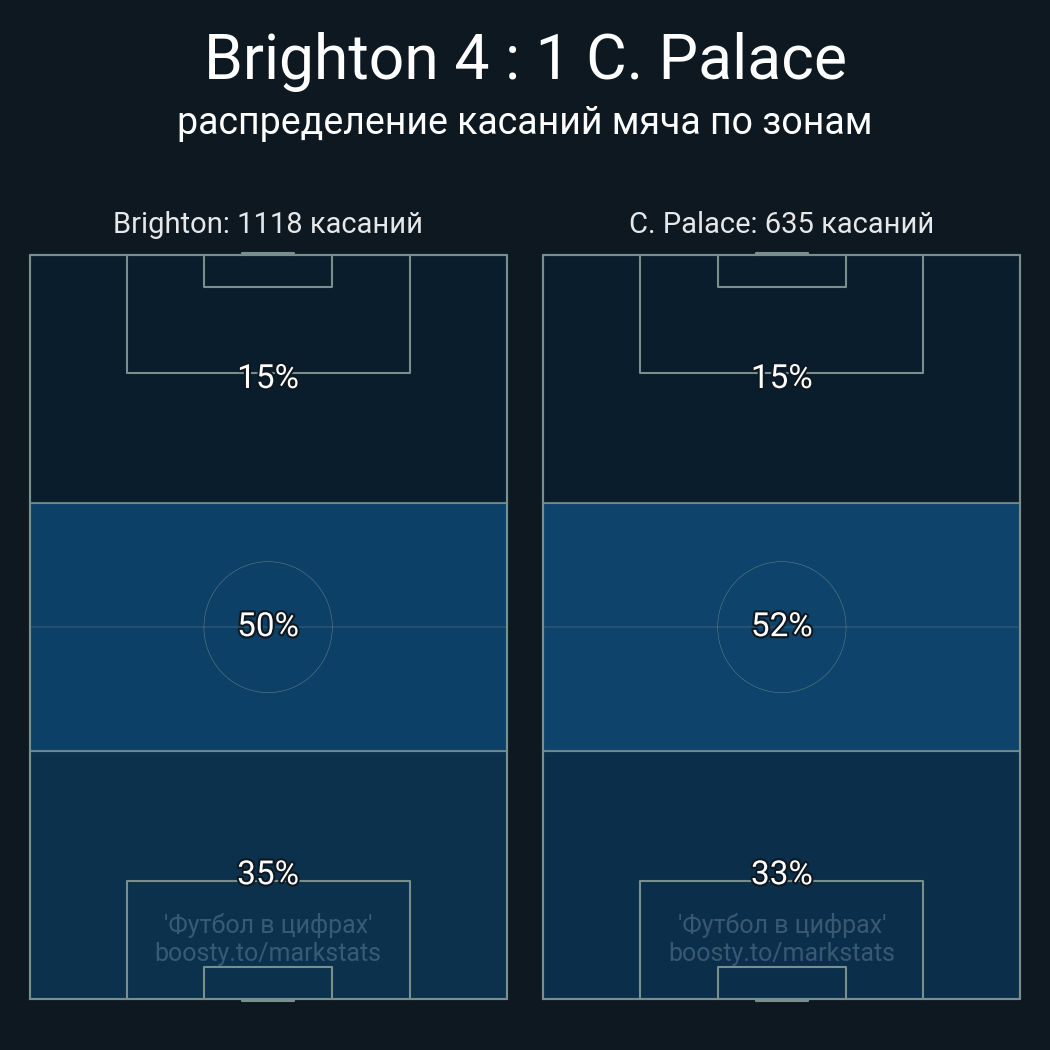Click C. Palace's 15% attacking zone label
Screen dimensions: 1050x1050
[x=781, y=377]
